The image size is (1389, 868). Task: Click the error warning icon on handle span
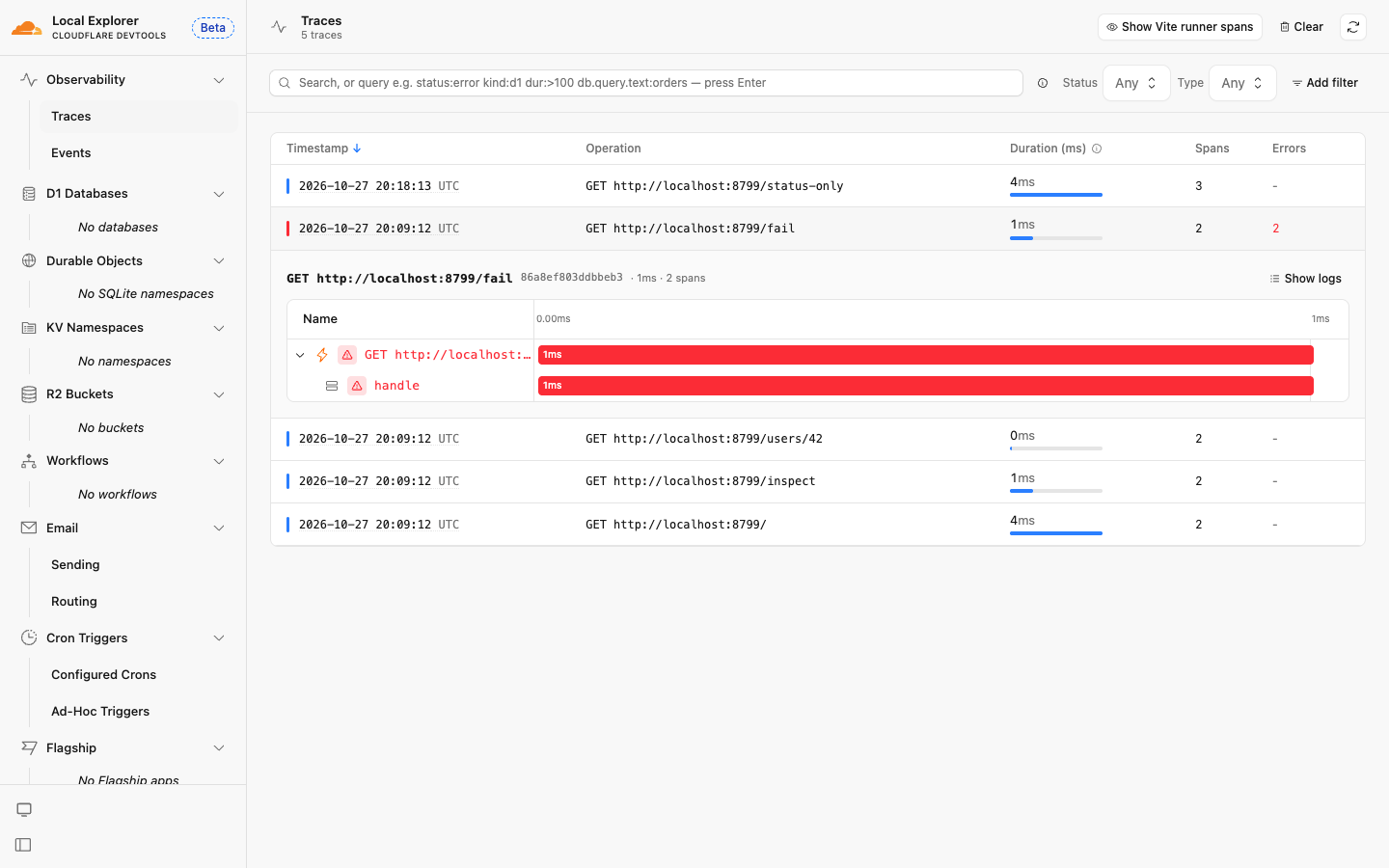pyautogui.click(x=357, y=386)
